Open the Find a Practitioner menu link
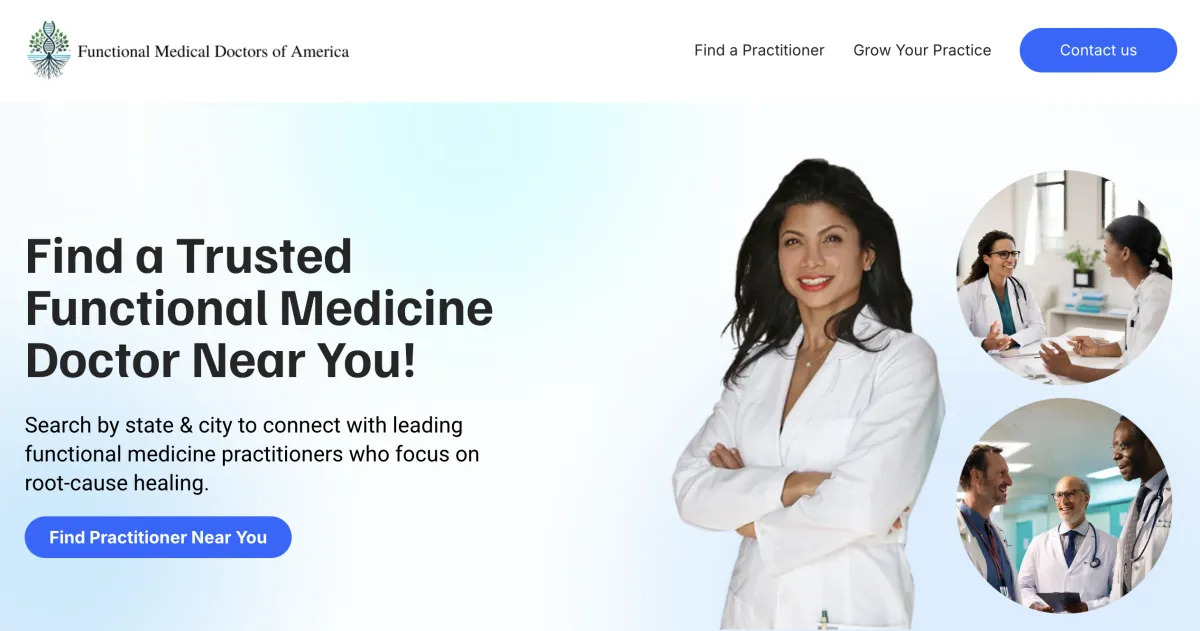The width and height of the screenshot is (1200, 631). [759, 50]
